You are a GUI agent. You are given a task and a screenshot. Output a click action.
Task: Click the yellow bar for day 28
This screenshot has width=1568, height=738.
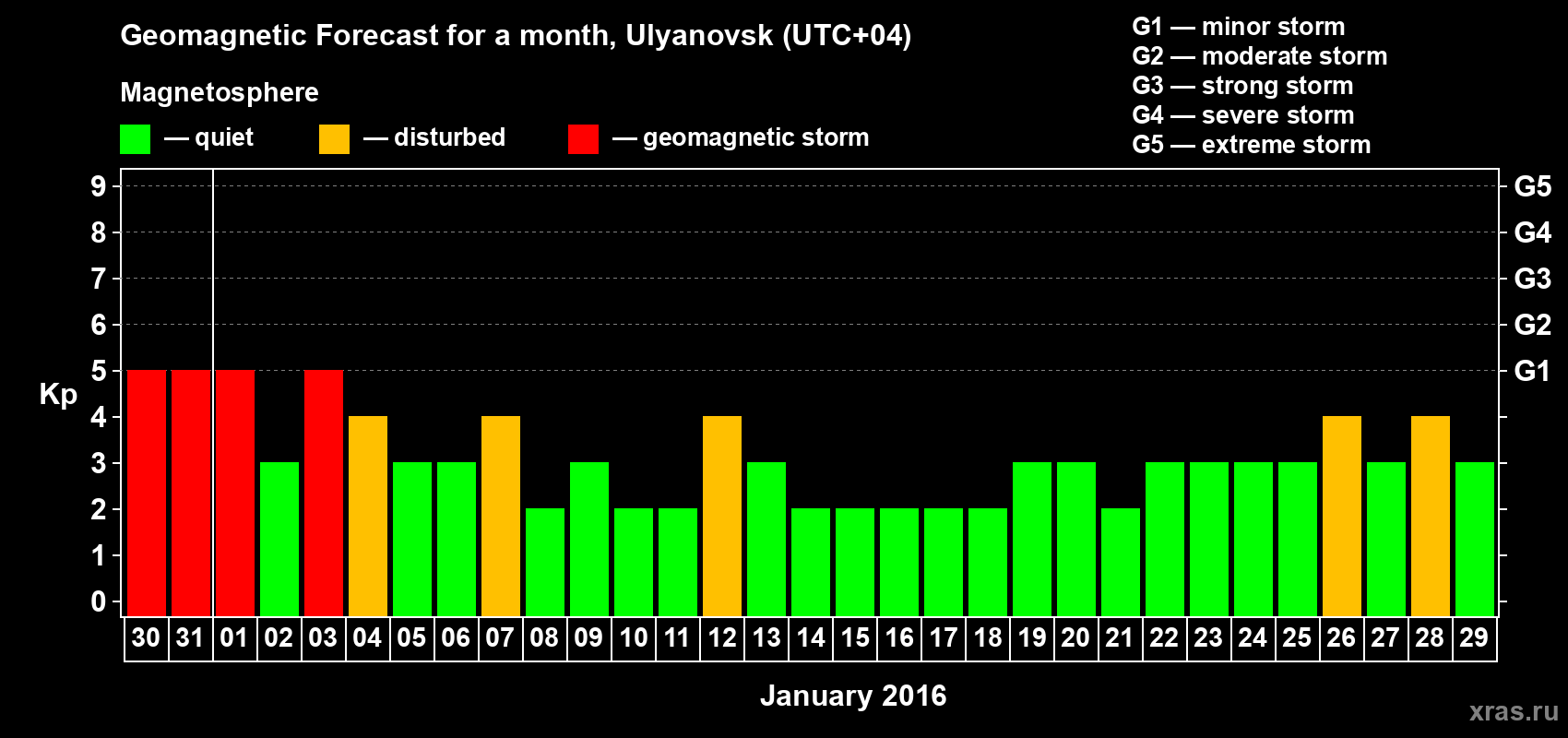pyautogui.click(x=1431, y=517)
